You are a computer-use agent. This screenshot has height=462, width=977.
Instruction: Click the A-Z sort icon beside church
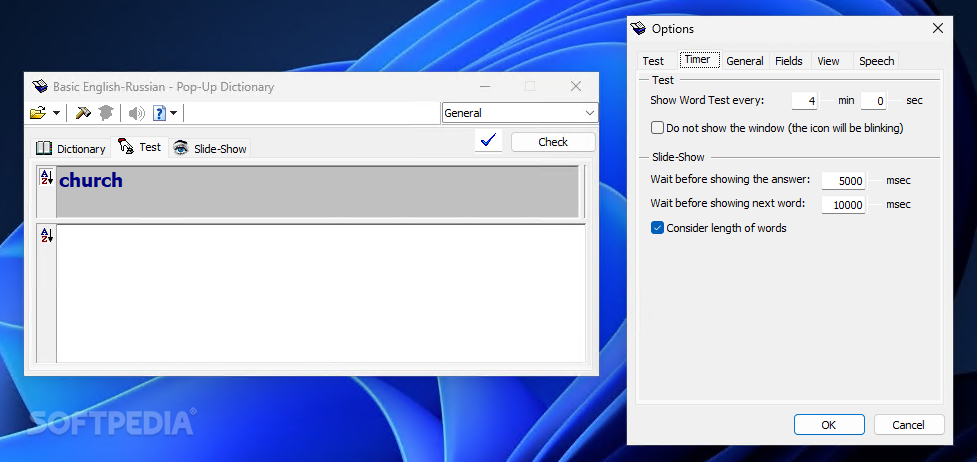[47, 176]
